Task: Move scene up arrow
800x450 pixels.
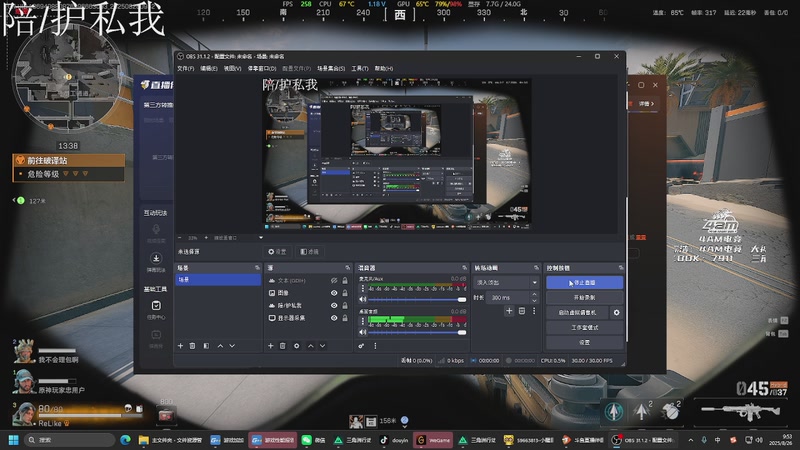Action: pyautogui.click(x=220, y=346)
